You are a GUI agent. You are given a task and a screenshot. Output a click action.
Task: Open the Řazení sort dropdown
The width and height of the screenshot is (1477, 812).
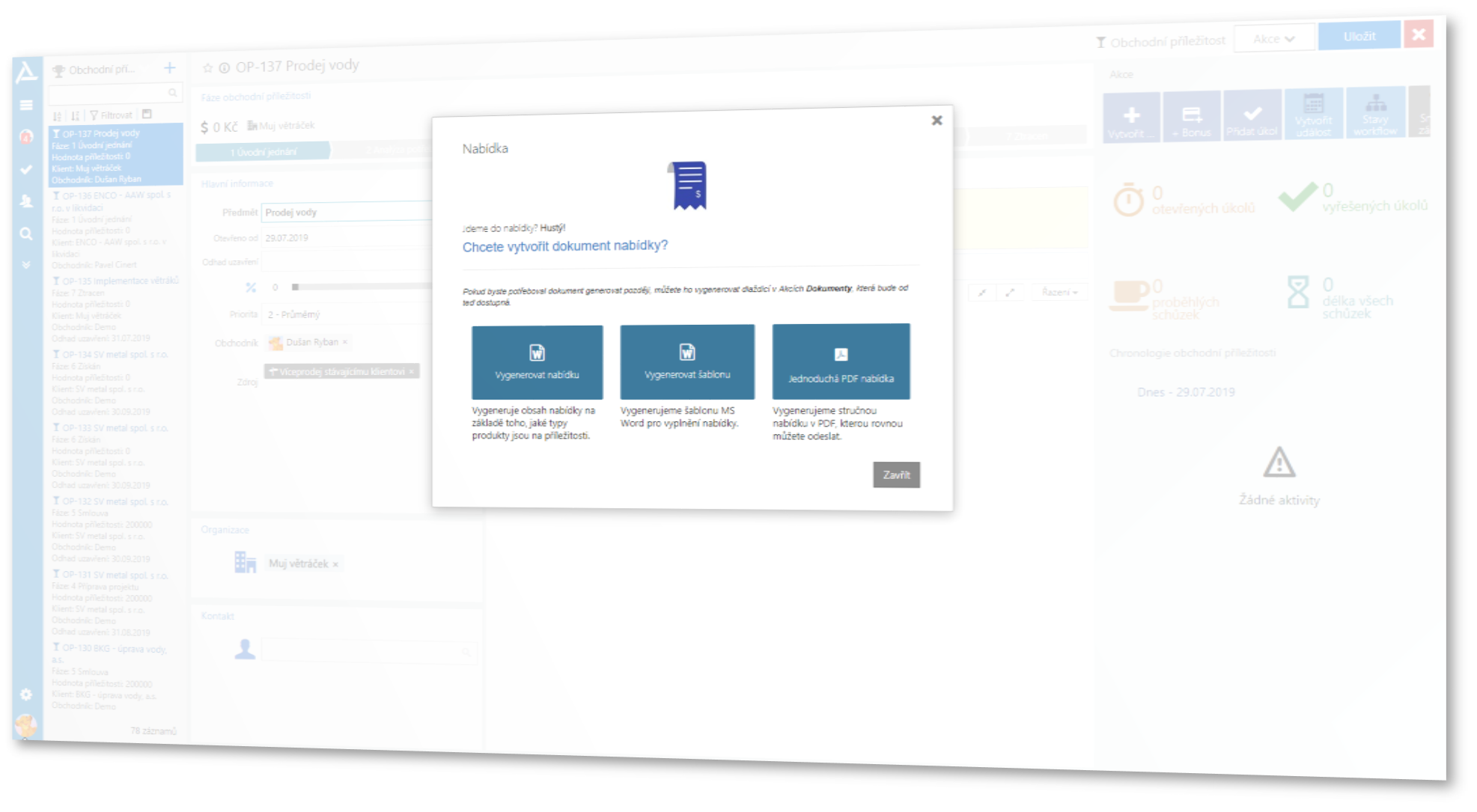point(1059,292)
